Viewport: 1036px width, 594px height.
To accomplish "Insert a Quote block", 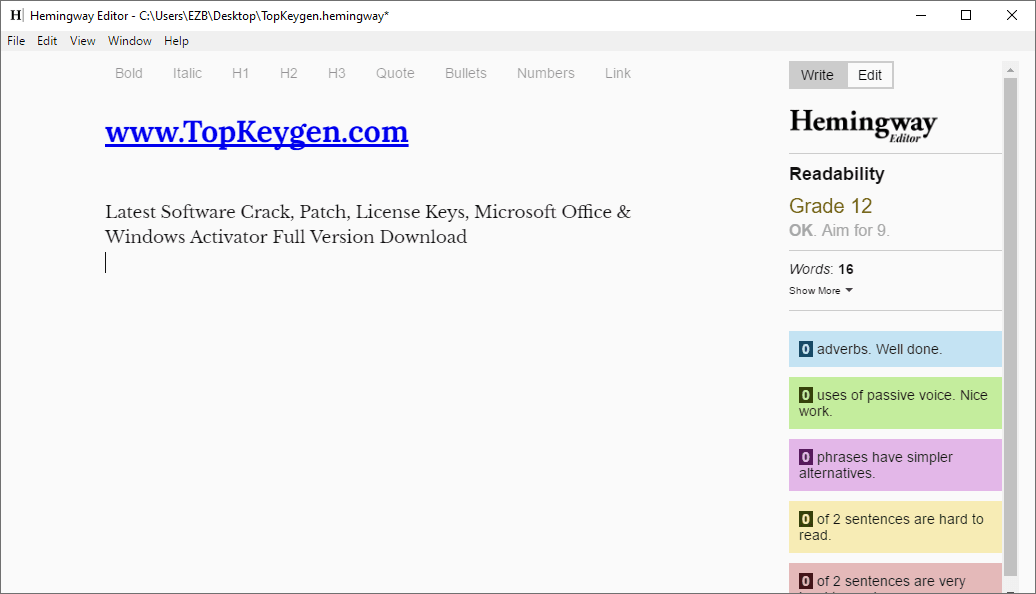I will (x=395, y=73).
